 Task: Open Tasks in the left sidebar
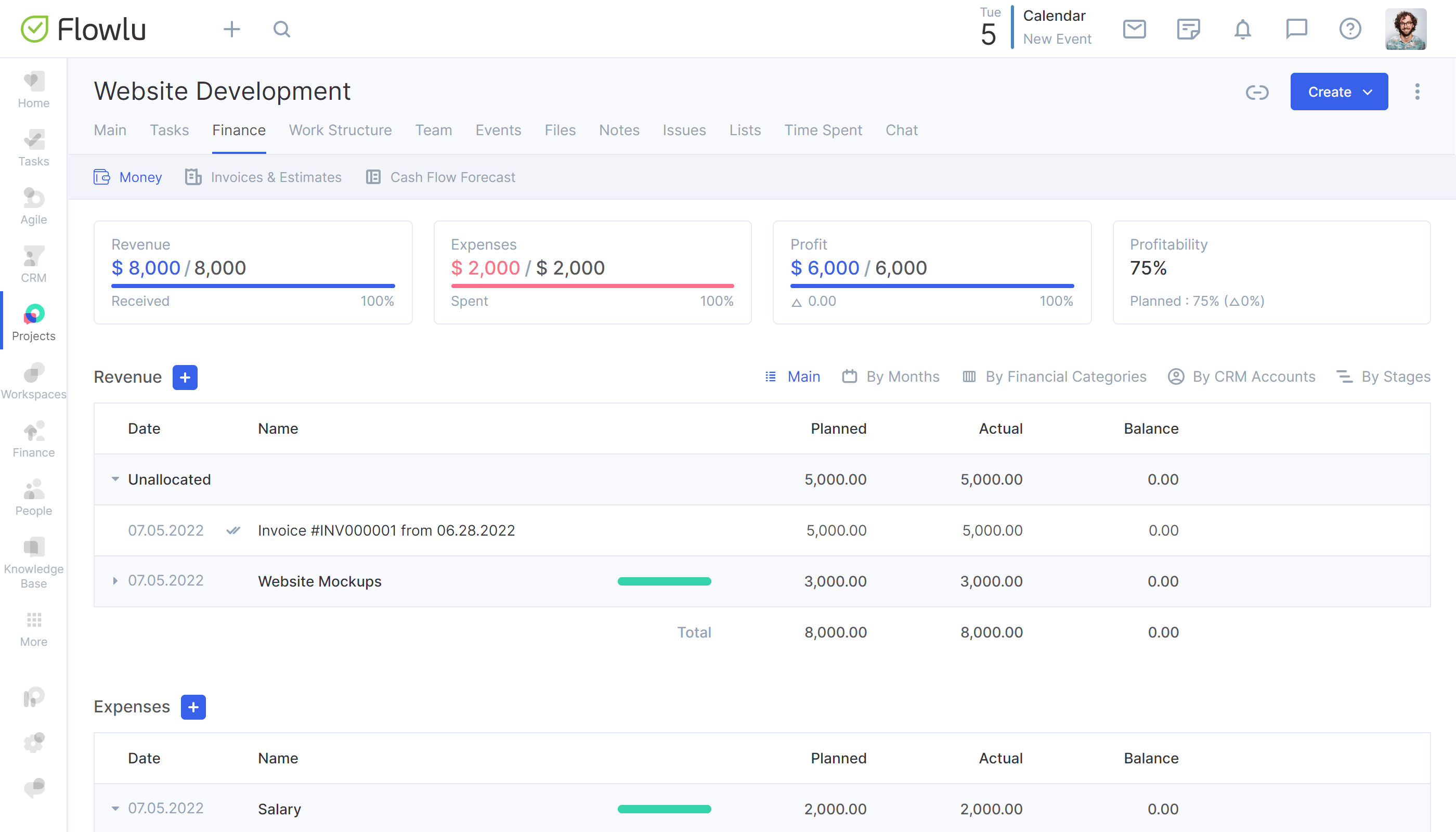34,148
